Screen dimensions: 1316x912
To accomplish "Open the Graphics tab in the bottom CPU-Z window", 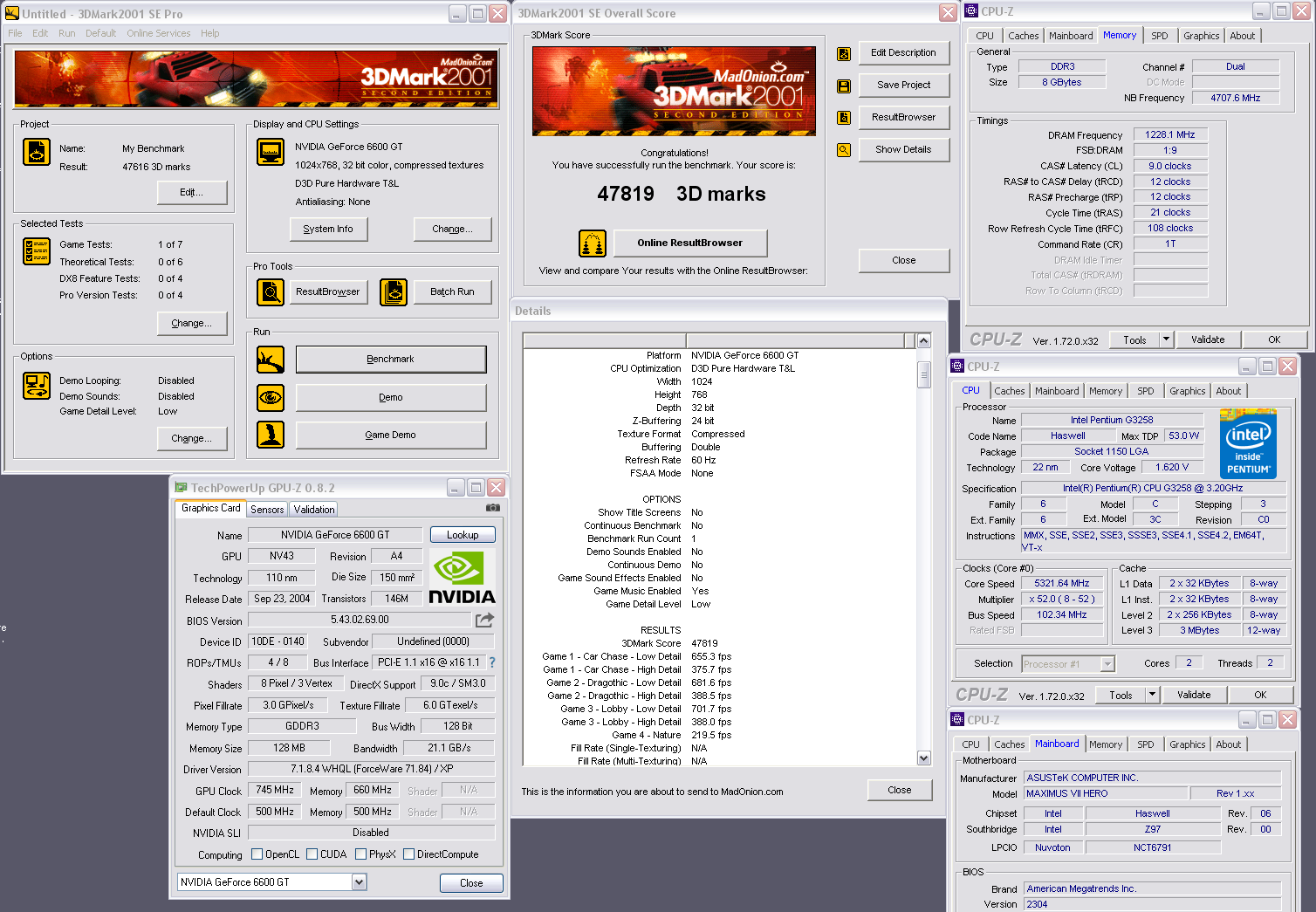I will tap(1187, 744).
